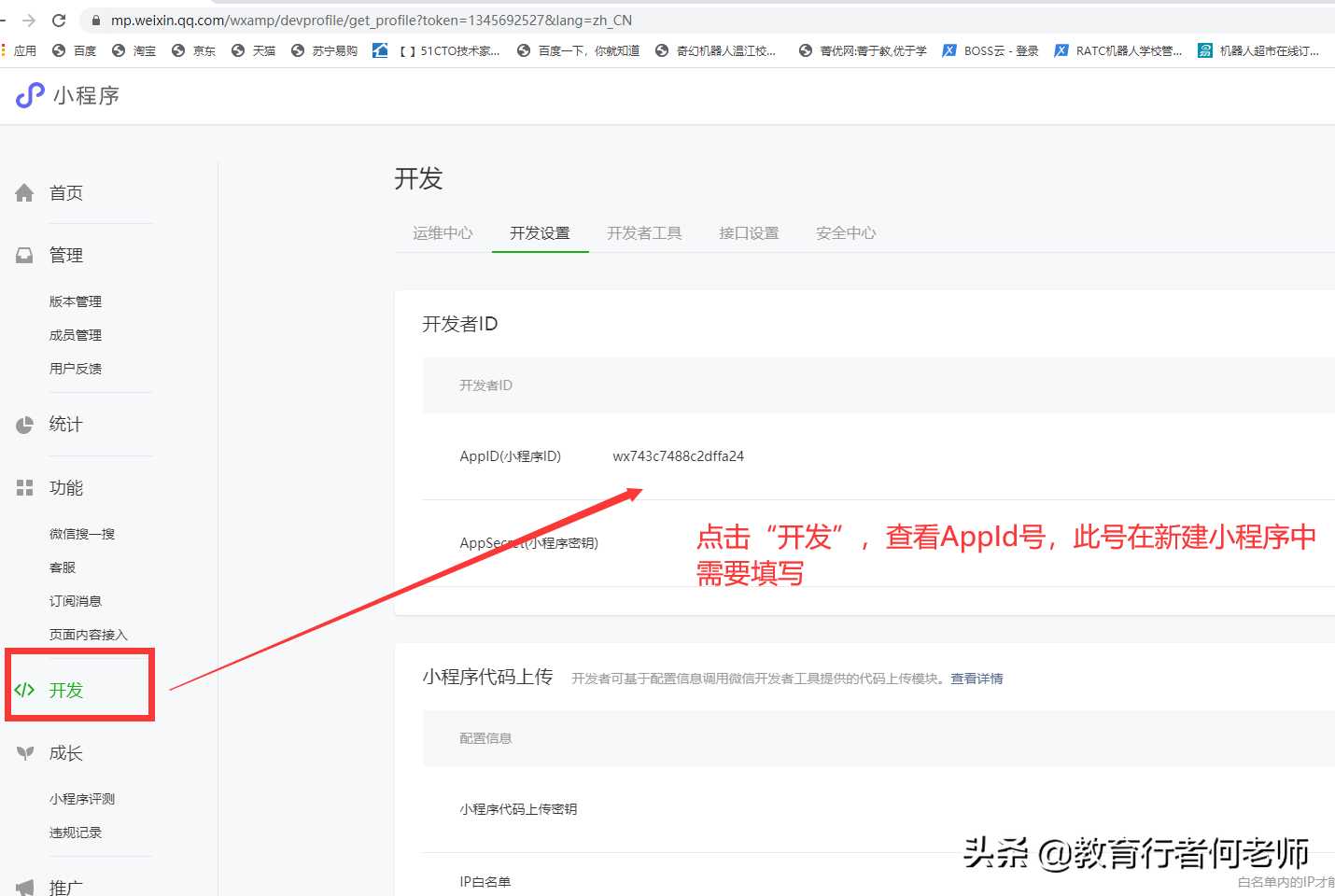Open 版本管理 in the sidebar
The image size is (1335, 896).
point(76,301)
